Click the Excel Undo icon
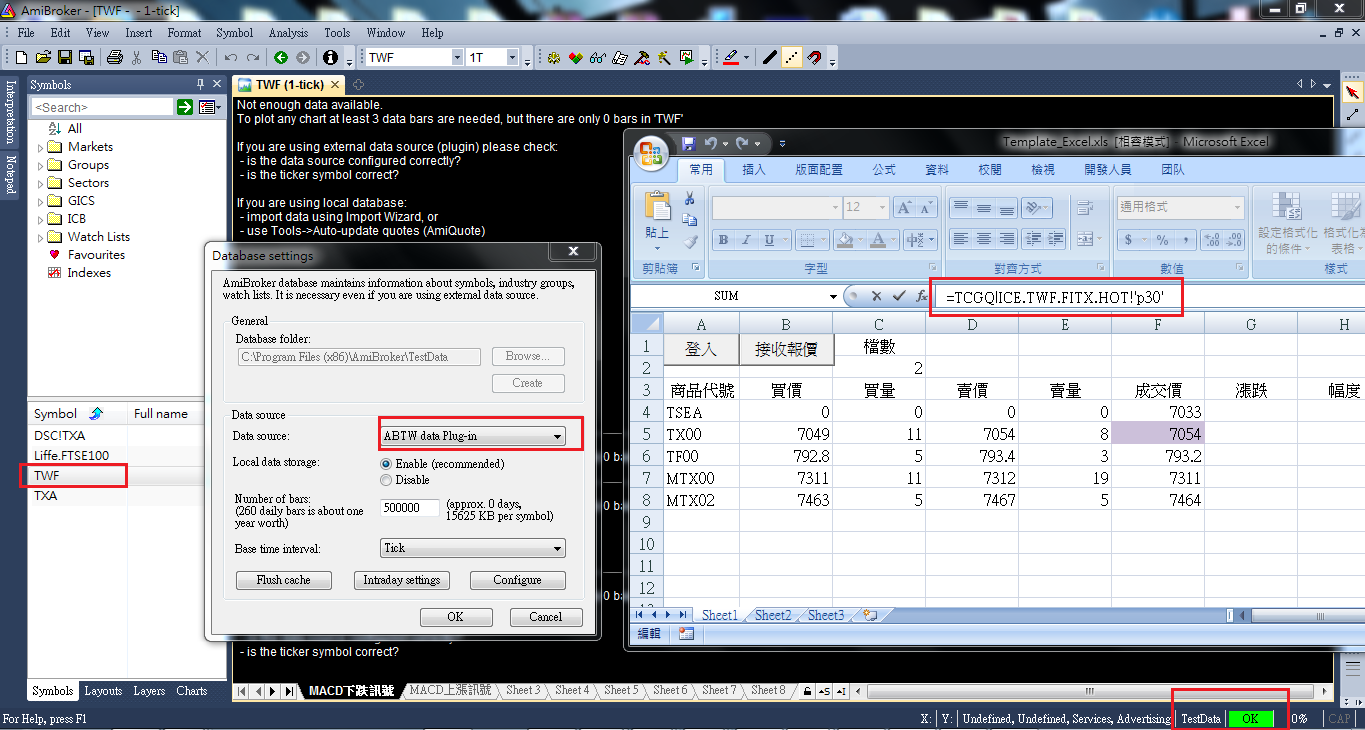Viewport: 1365px width, 730px height. coord(709,144)
